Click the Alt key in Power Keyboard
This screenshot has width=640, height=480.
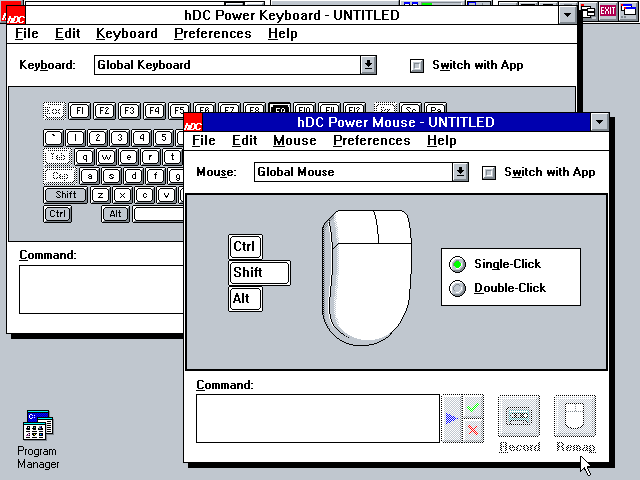[x=116, y=214]
